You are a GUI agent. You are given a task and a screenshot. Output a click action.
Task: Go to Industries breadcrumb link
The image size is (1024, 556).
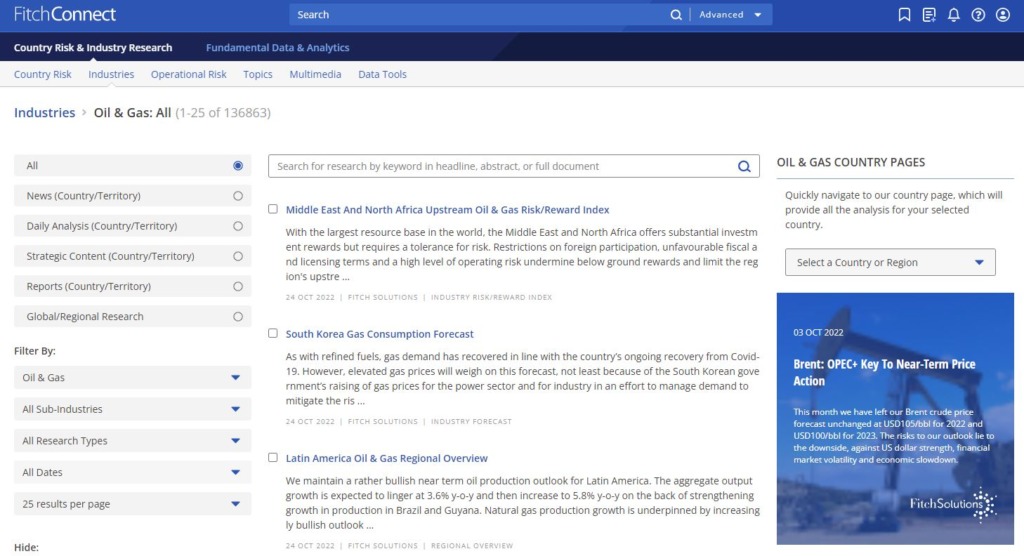tap(44, 113)
